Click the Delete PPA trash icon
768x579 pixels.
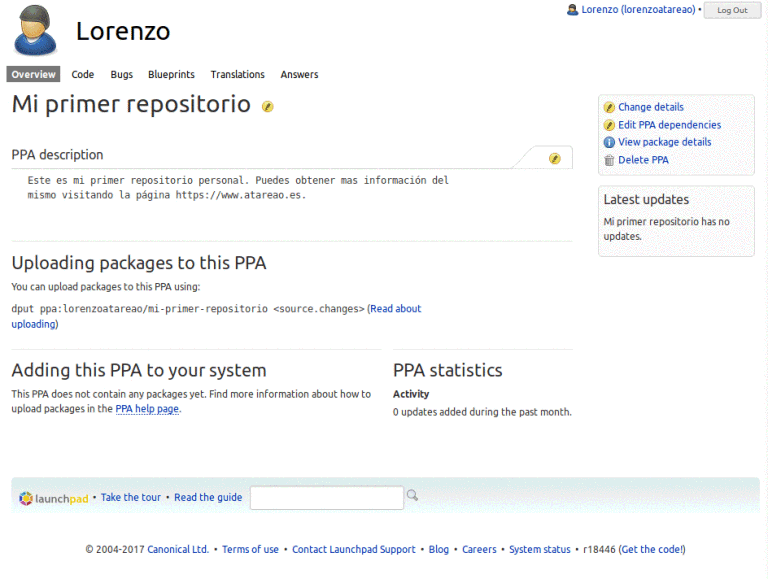point(609,160)
